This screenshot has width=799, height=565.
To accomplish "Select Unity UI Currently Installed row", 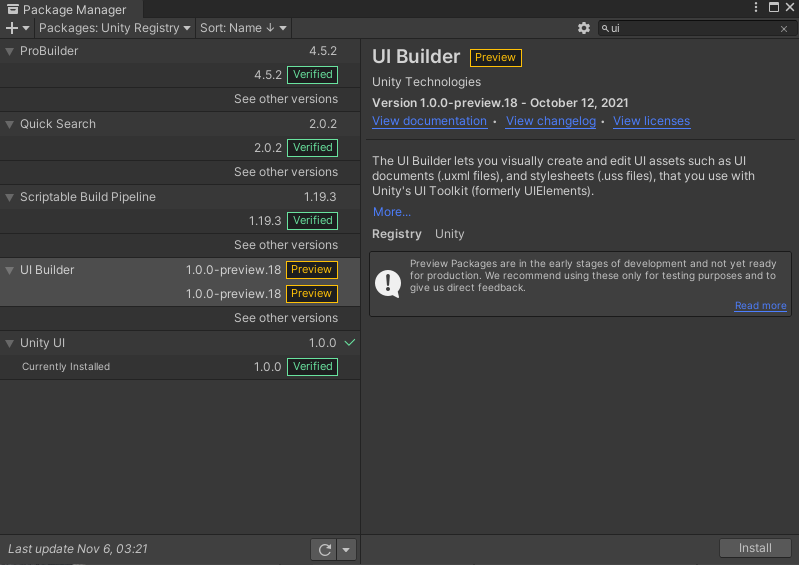I will click(x=180, y=367).
